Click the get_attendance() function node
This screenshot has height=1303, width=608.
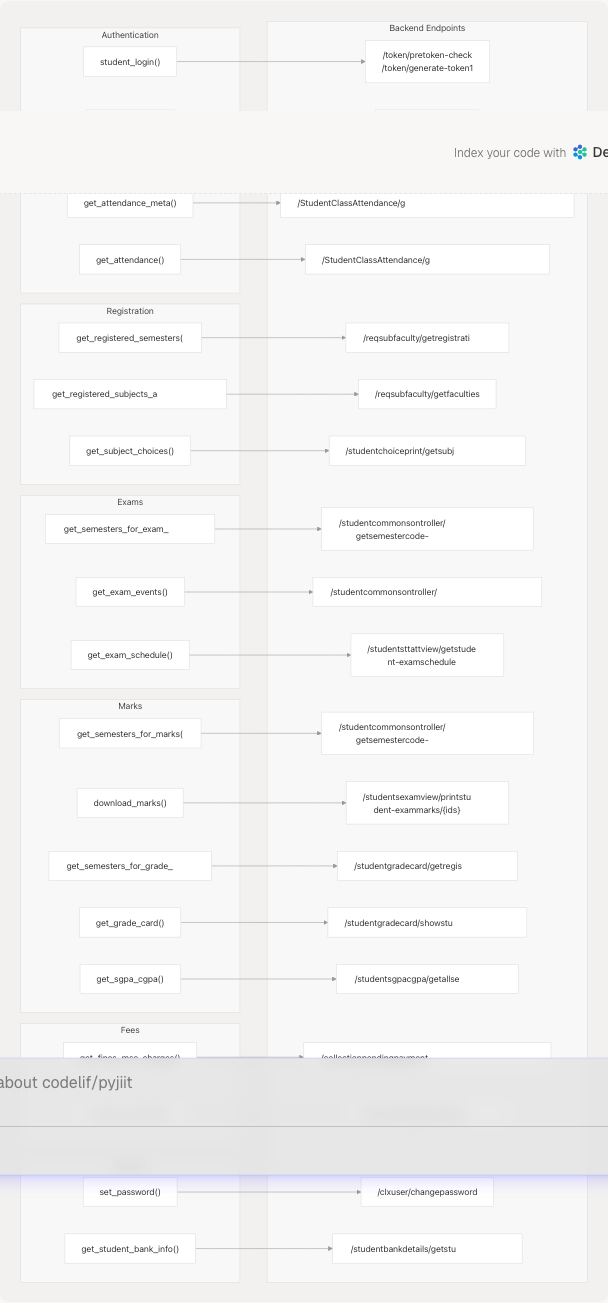[130, 260]
